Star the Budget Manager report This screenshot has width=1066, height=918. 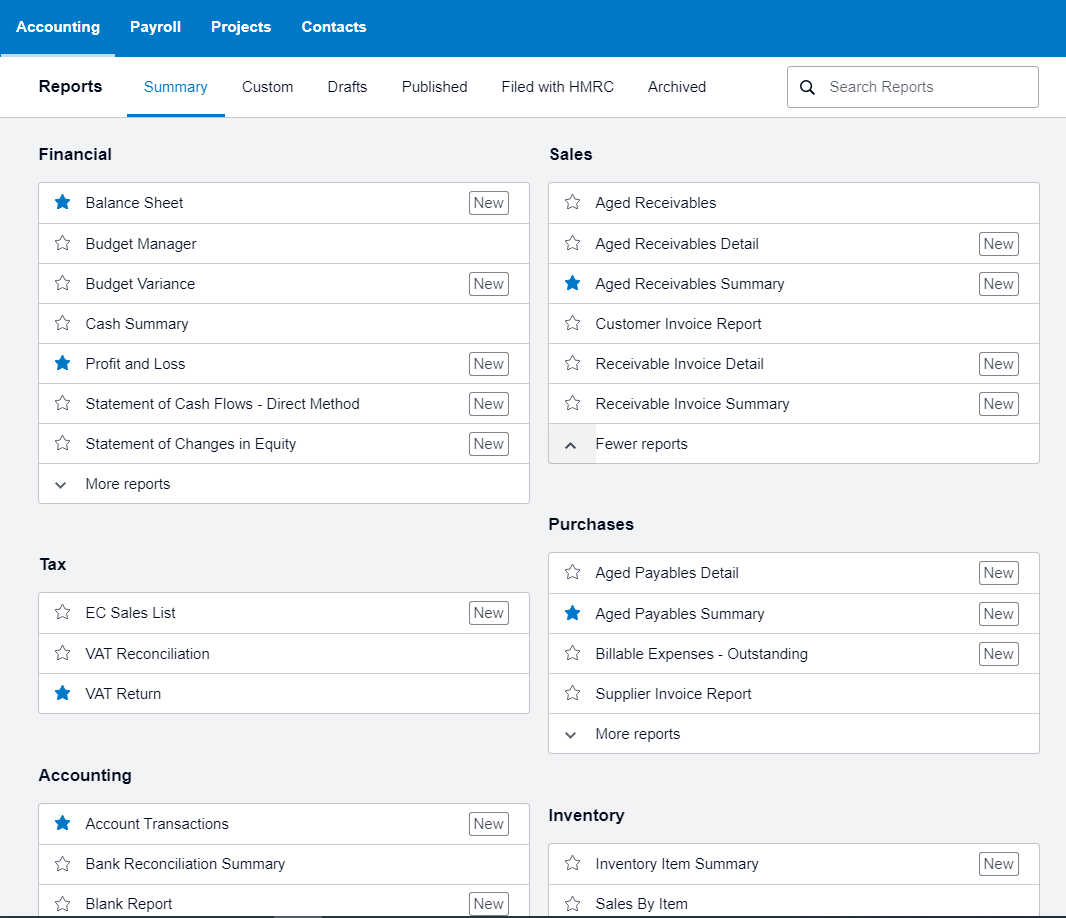pos(63,243)
